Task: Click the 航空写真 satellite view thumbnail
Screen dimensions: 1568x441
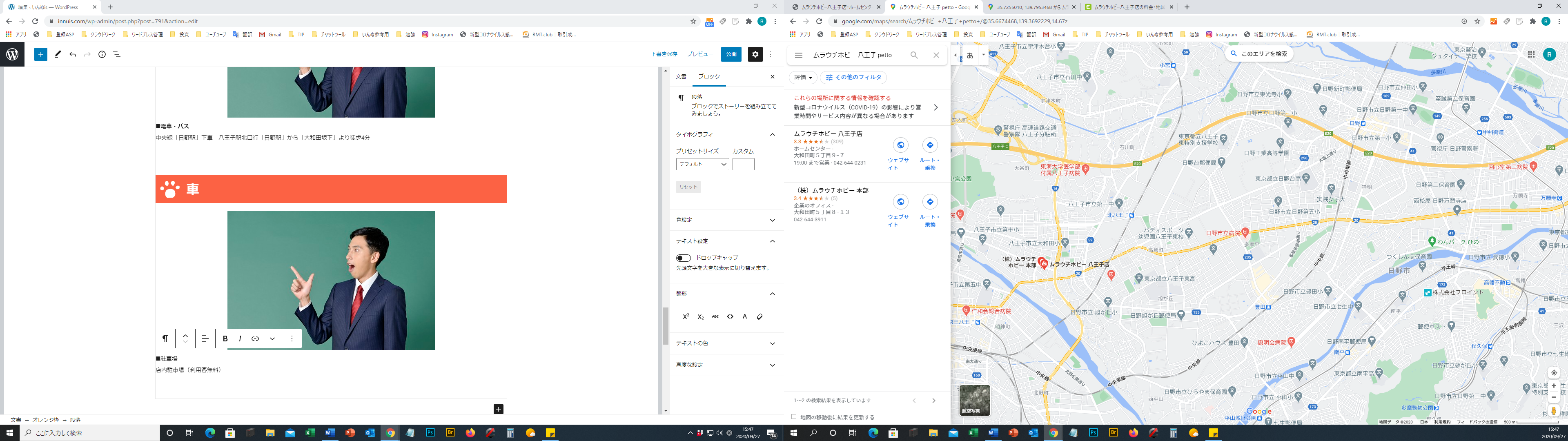Action: click(975, 400)
